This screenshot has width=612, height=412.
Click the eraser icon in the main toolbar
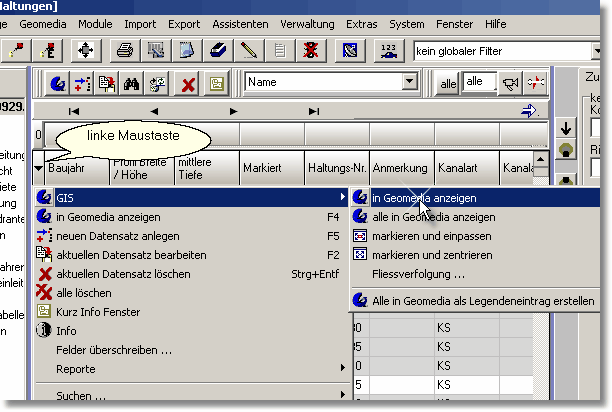pos(218,51)
